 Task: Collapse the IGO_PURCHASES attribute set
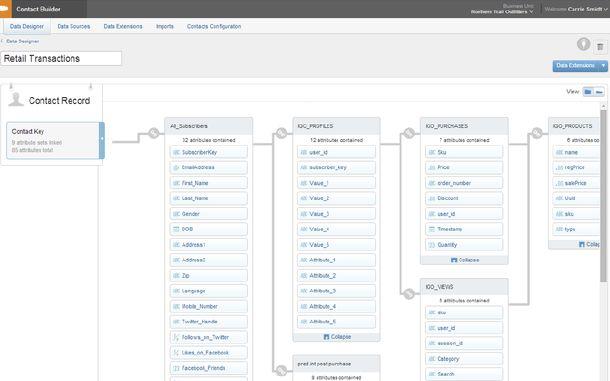[x=465, y=260]
